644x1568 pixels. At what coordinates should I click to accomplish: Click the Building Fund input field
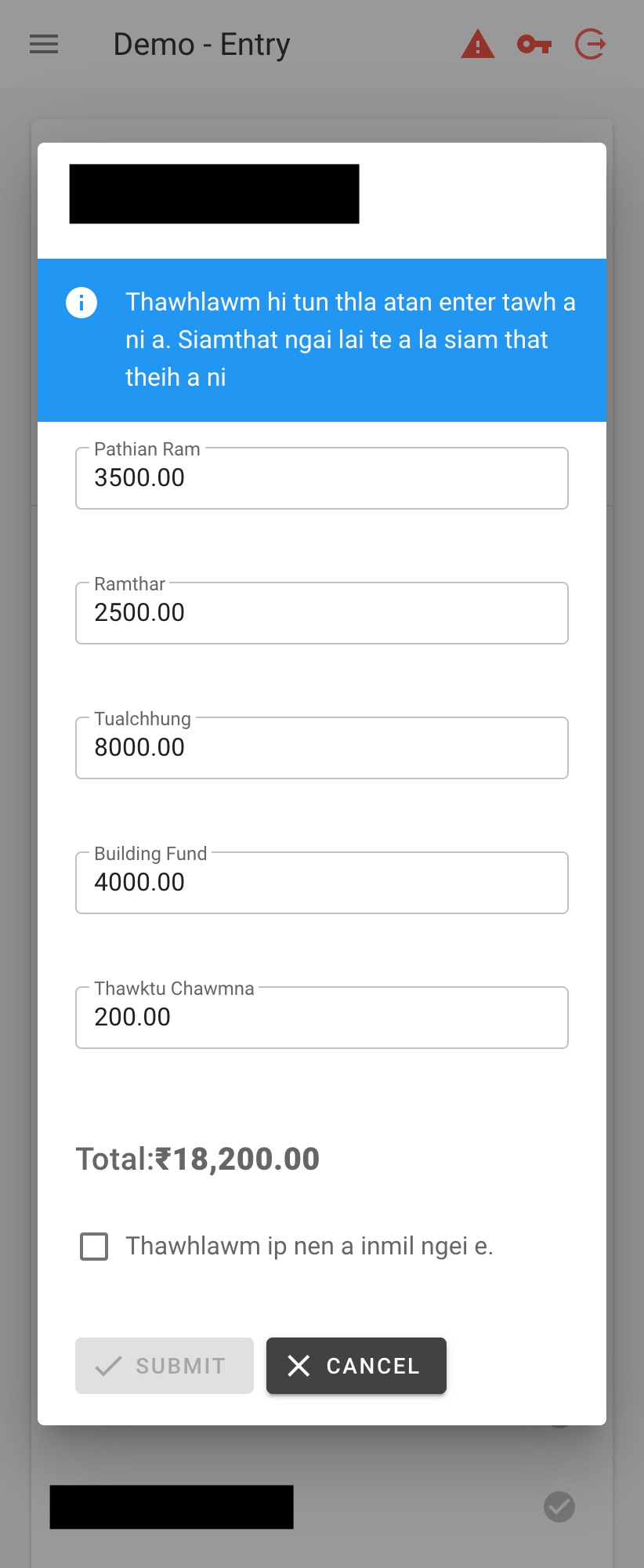point(321,883)
